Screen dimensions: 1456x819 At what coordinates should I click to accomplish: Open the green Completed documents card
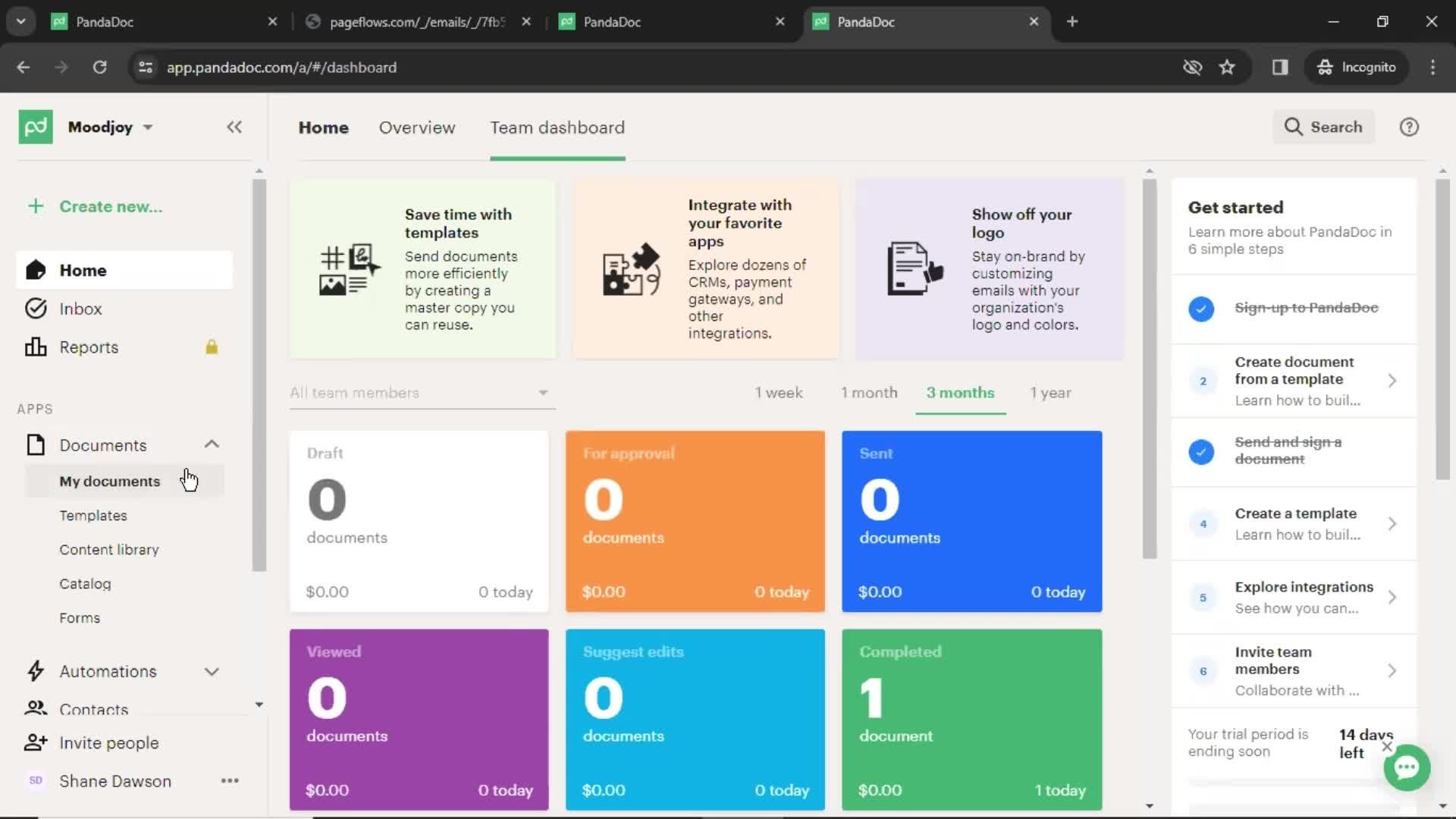(x=971, y=720)
